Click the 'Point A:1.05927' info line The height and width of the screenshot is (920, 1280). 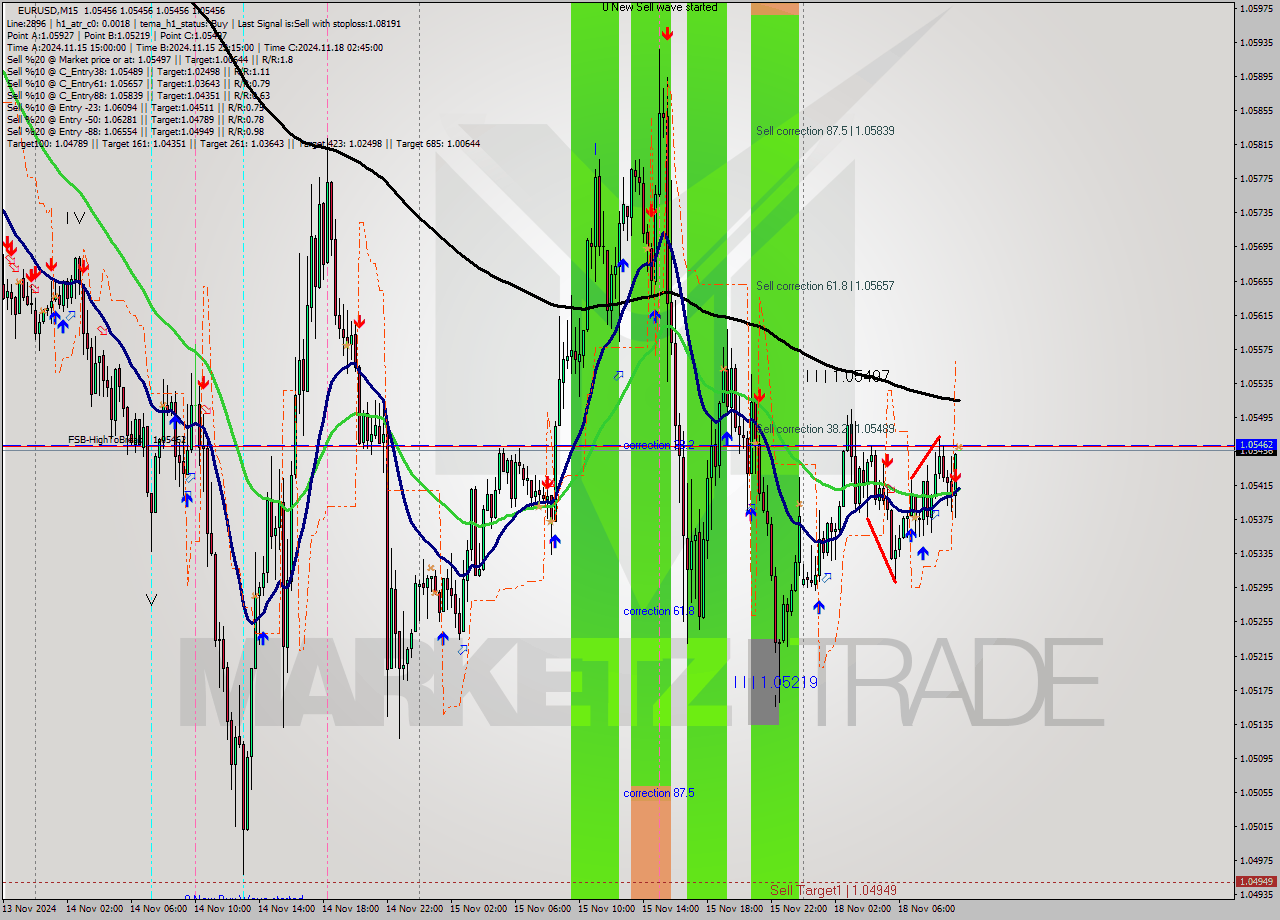pos(40,35)
